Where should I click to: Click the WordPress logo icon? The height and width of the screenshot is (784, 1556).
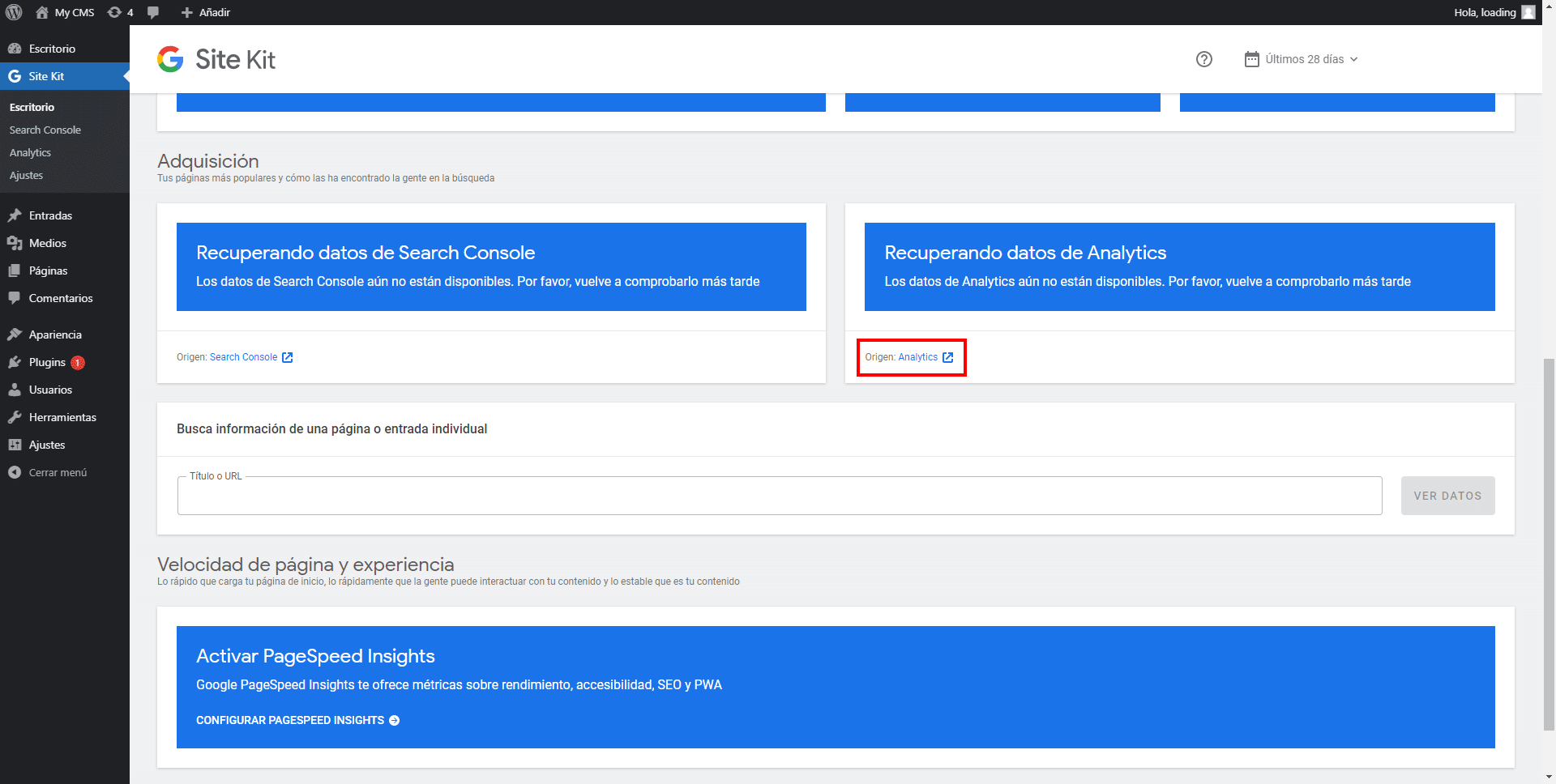click(x=14, y=12)
